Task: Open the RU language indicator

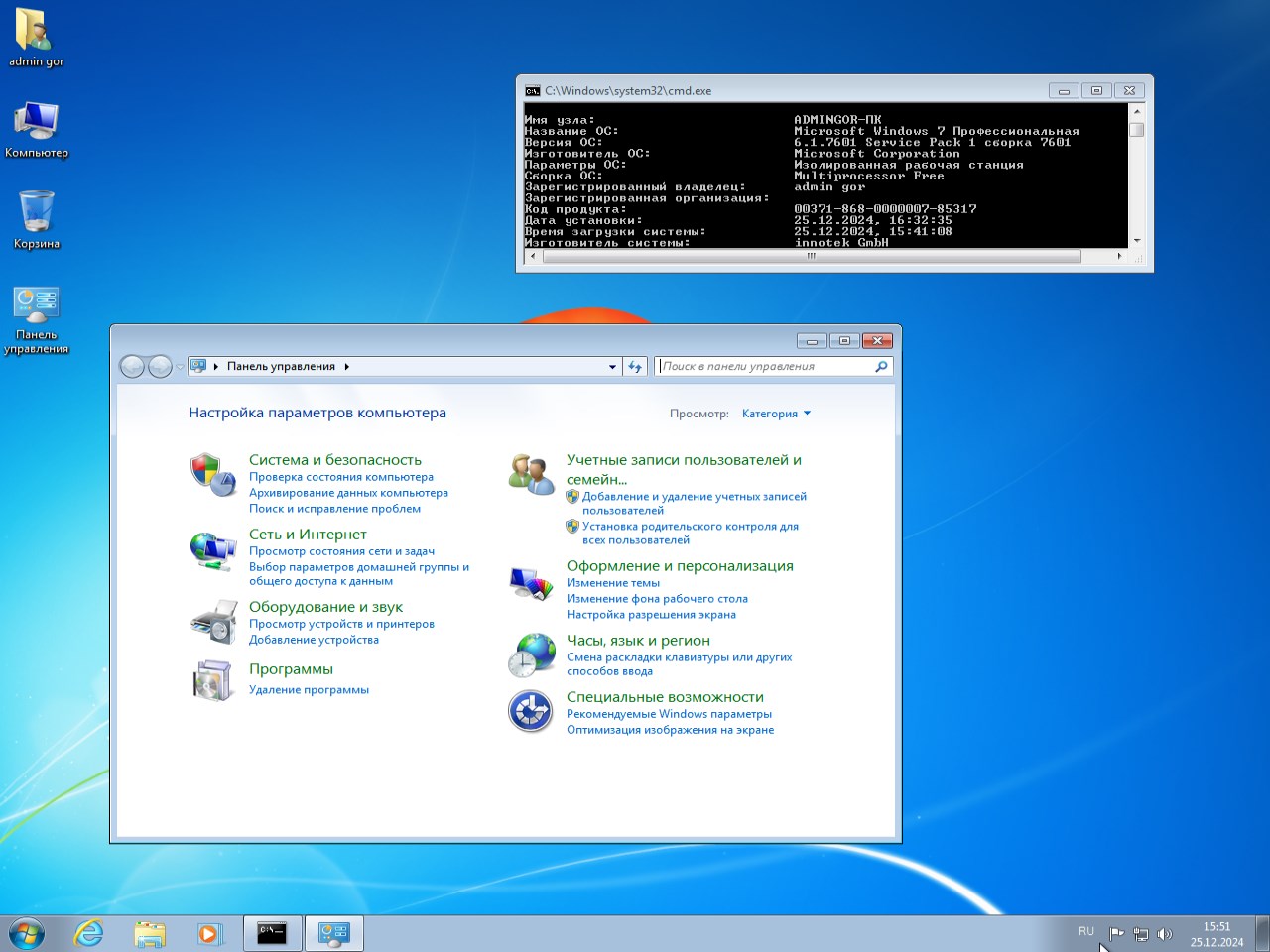Action: click(x=1086, y=932)
